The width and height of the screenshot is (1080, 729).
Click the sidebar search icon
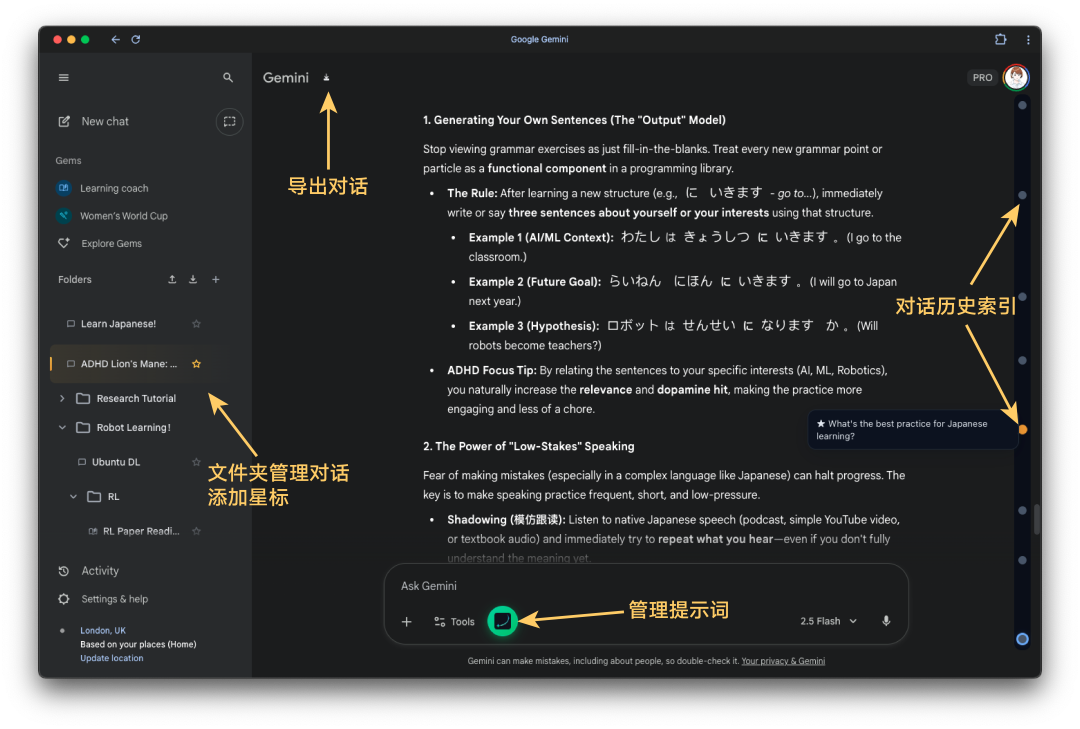click(x=228, y=78)
